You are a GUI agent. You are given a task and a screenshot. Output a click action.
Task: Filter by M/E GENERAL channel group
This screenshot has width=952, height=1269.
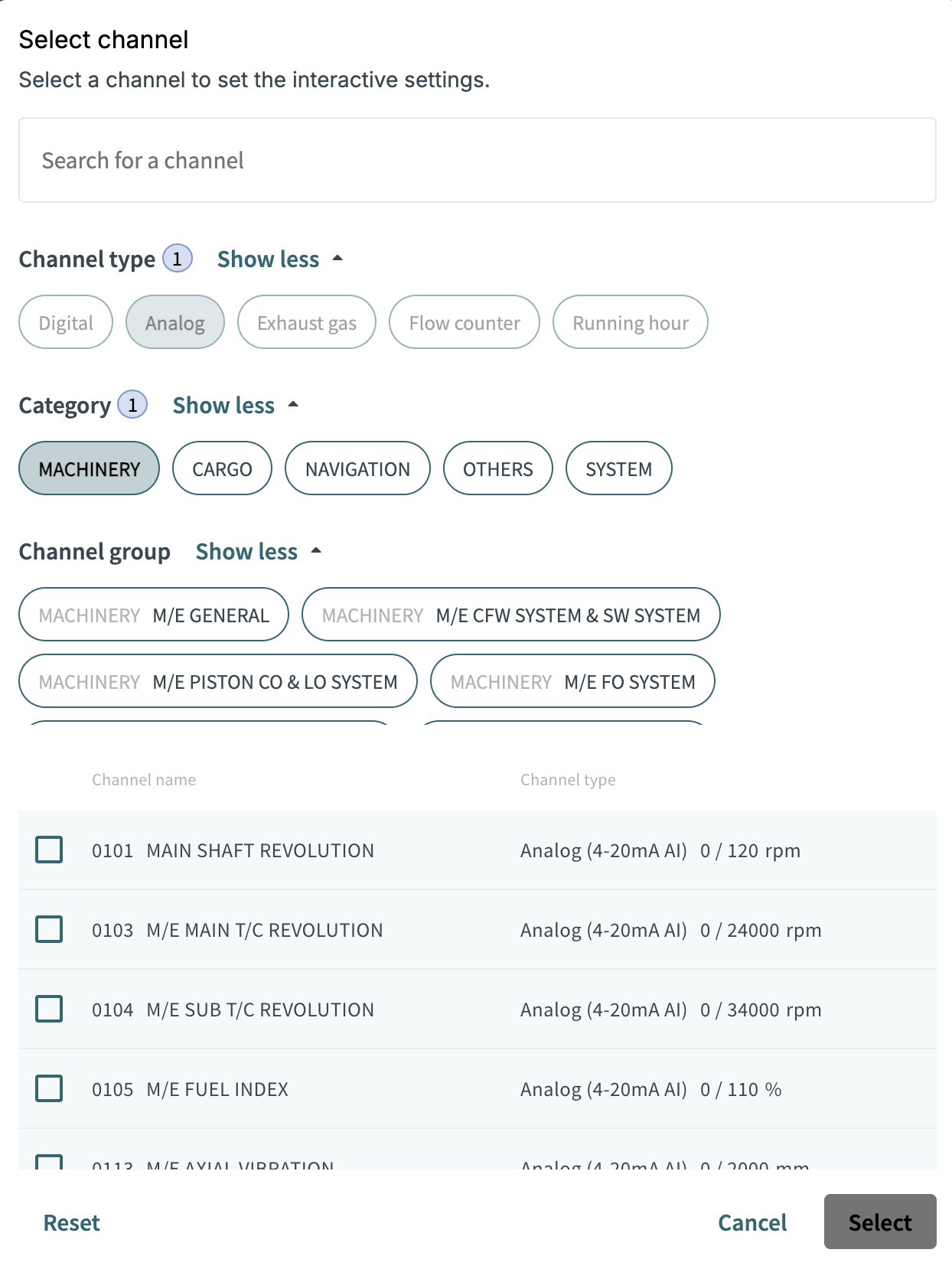tap(154, 615)
